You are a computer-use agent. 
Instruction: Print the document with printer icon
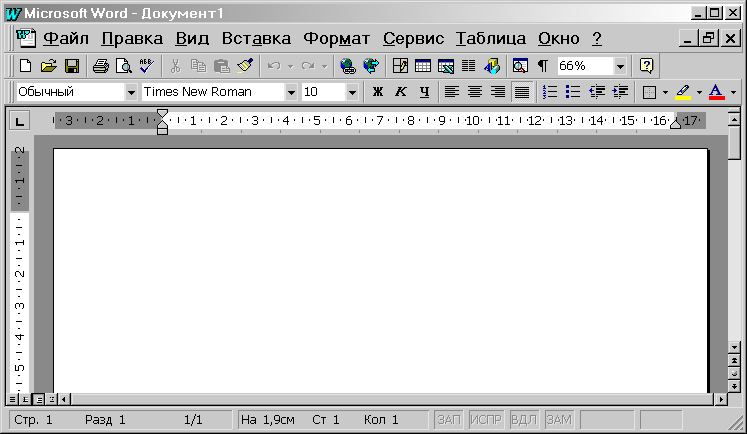click(x=101, y=66)
